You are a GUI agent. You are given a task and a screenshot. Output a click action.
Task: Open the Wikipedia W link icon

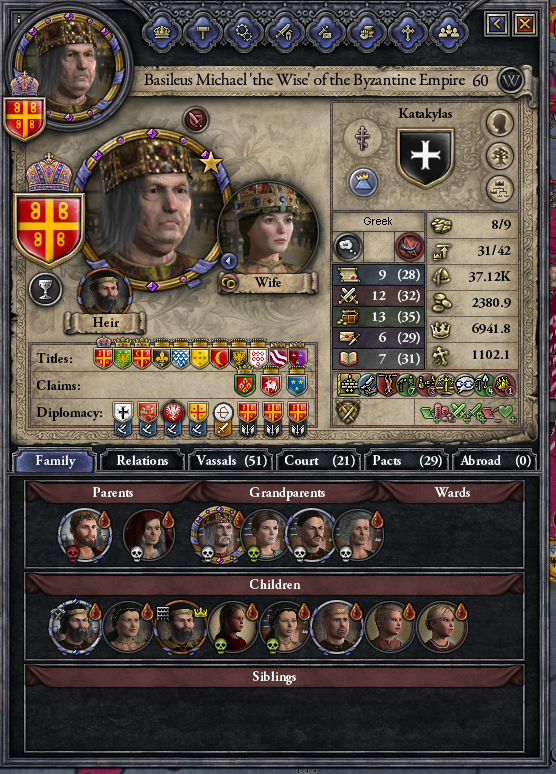click(x=511, y=80)
